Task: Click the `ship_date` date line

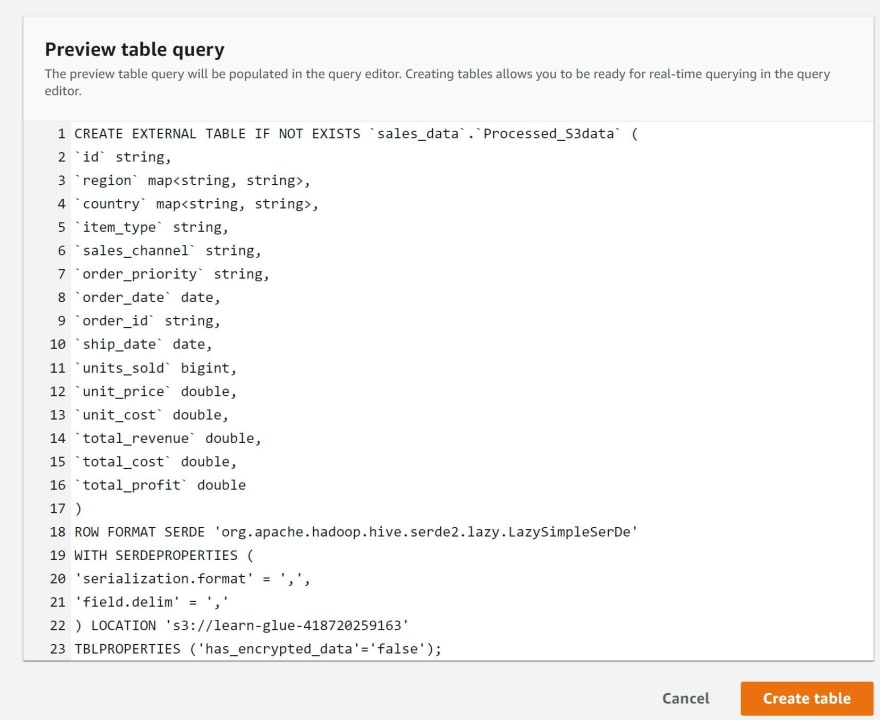Action: (143, 344)
